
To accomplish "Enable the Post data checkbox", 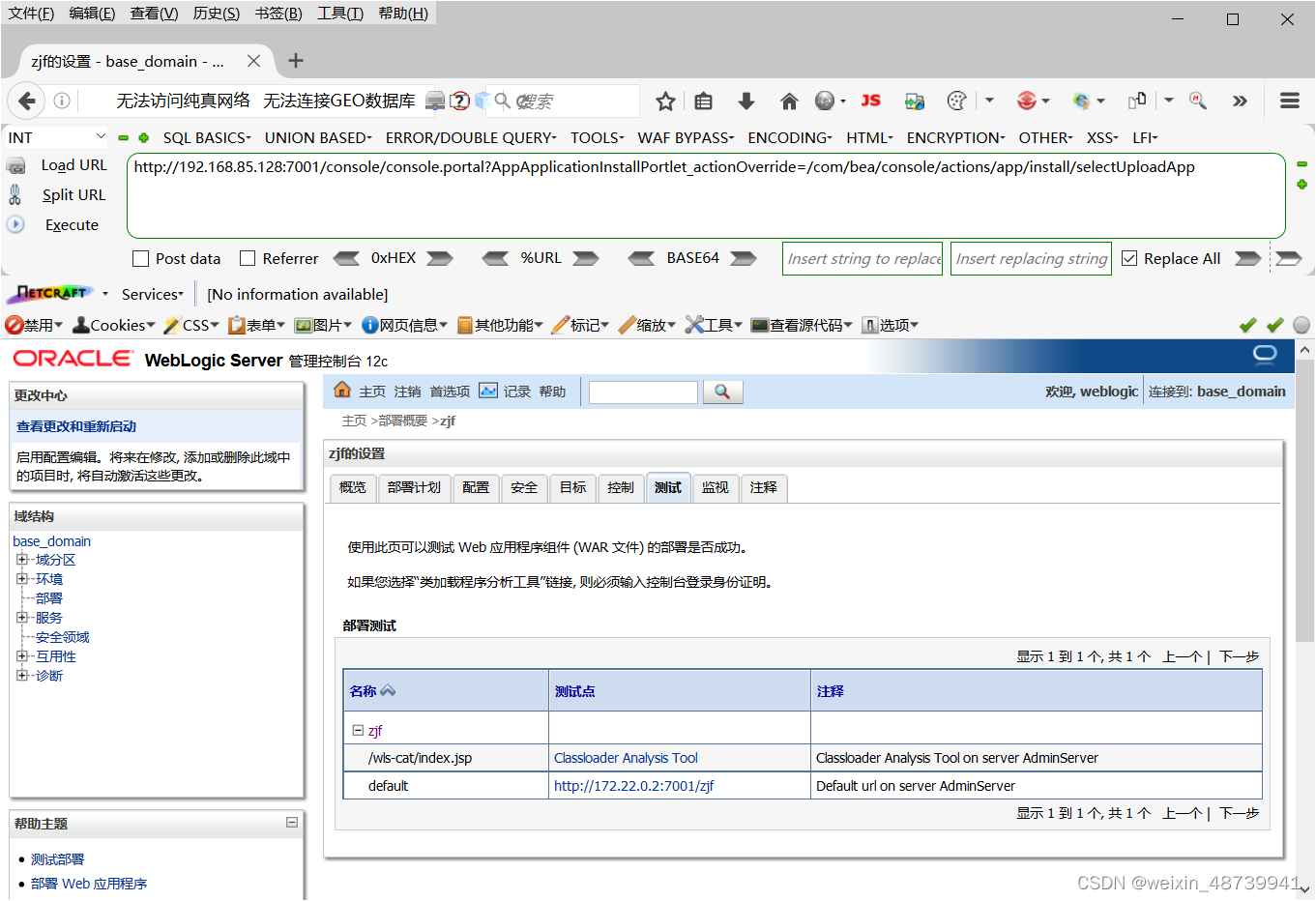I will click(139, 258).
